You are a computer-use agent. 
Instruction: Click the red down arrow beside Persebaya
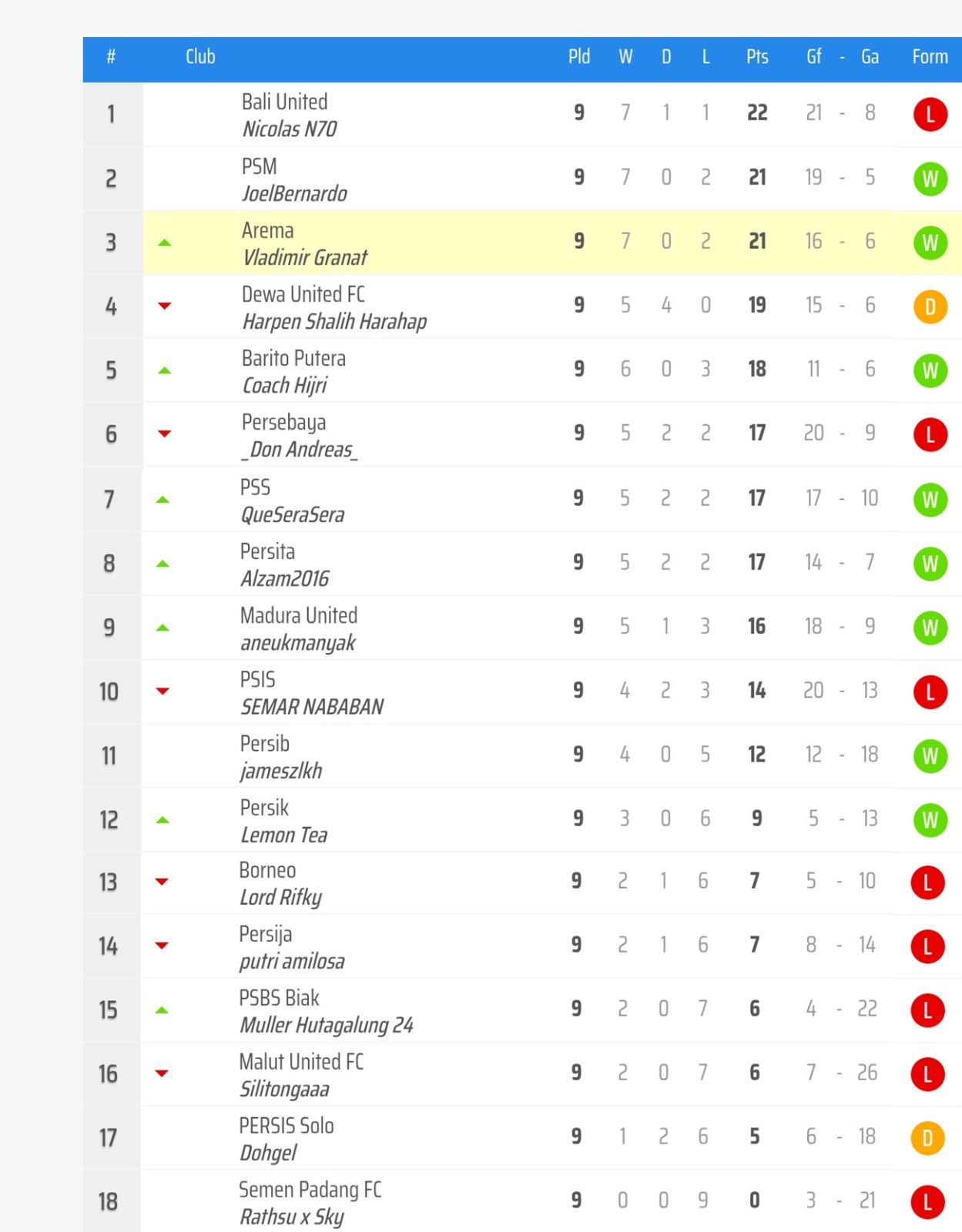coord(164,434)
